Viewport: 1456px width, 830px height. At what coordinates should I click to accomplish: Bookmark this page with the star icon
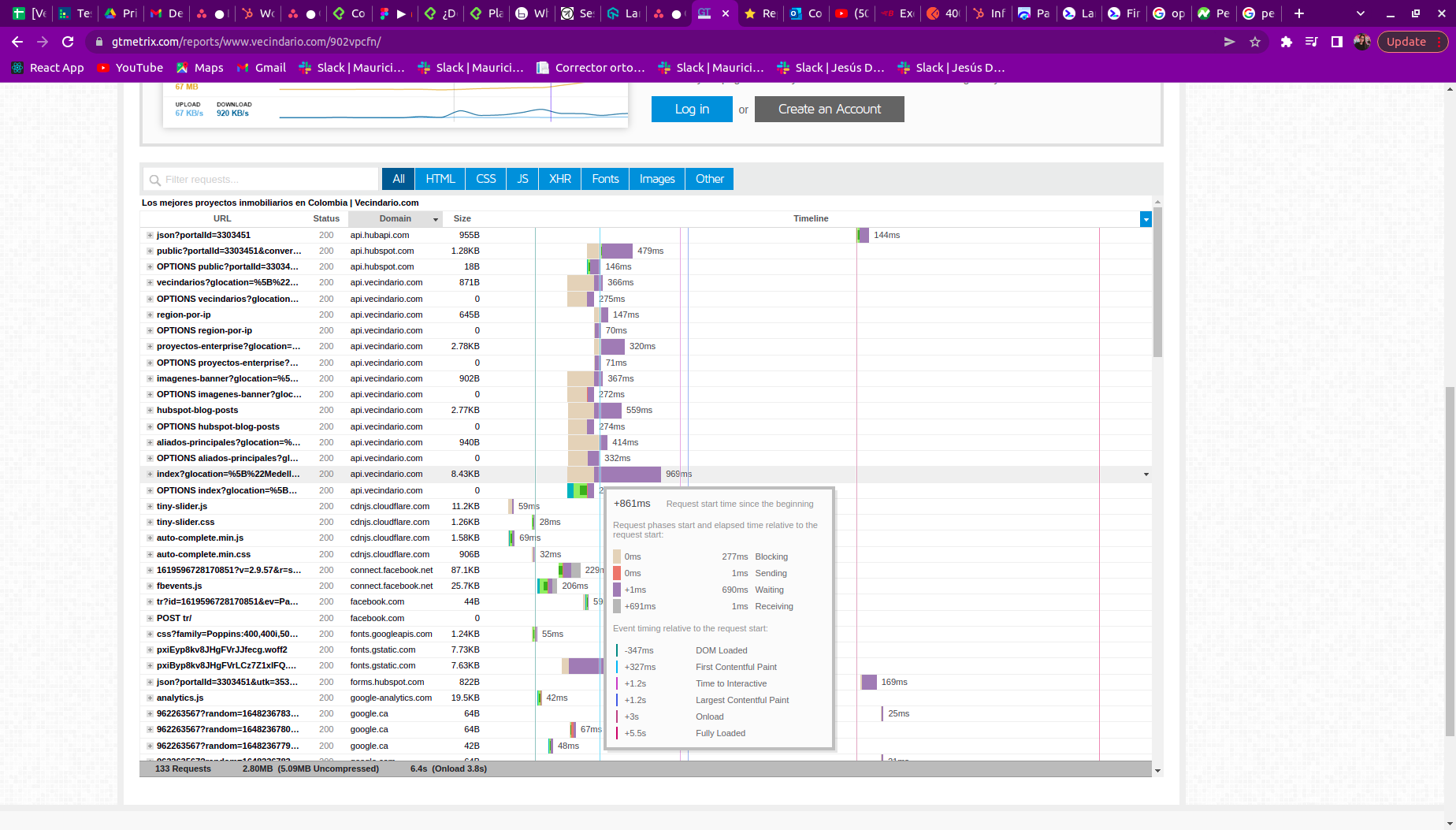pos(1255,42)
